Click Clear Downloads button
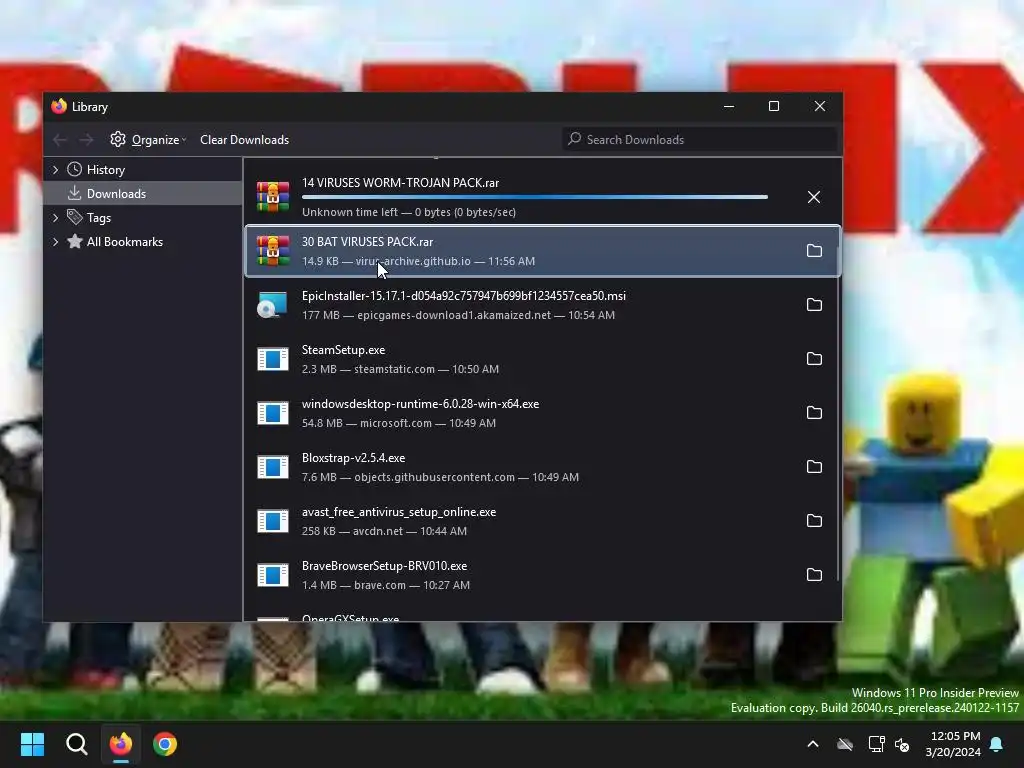 click(244, 140)
